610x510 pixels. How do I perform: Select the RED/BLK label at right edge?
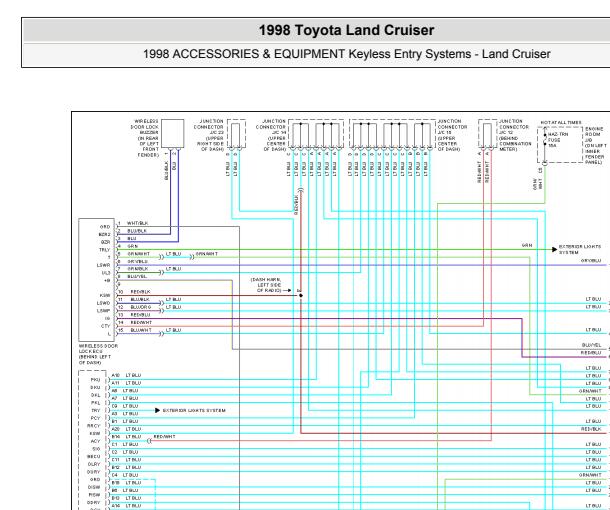591,429
